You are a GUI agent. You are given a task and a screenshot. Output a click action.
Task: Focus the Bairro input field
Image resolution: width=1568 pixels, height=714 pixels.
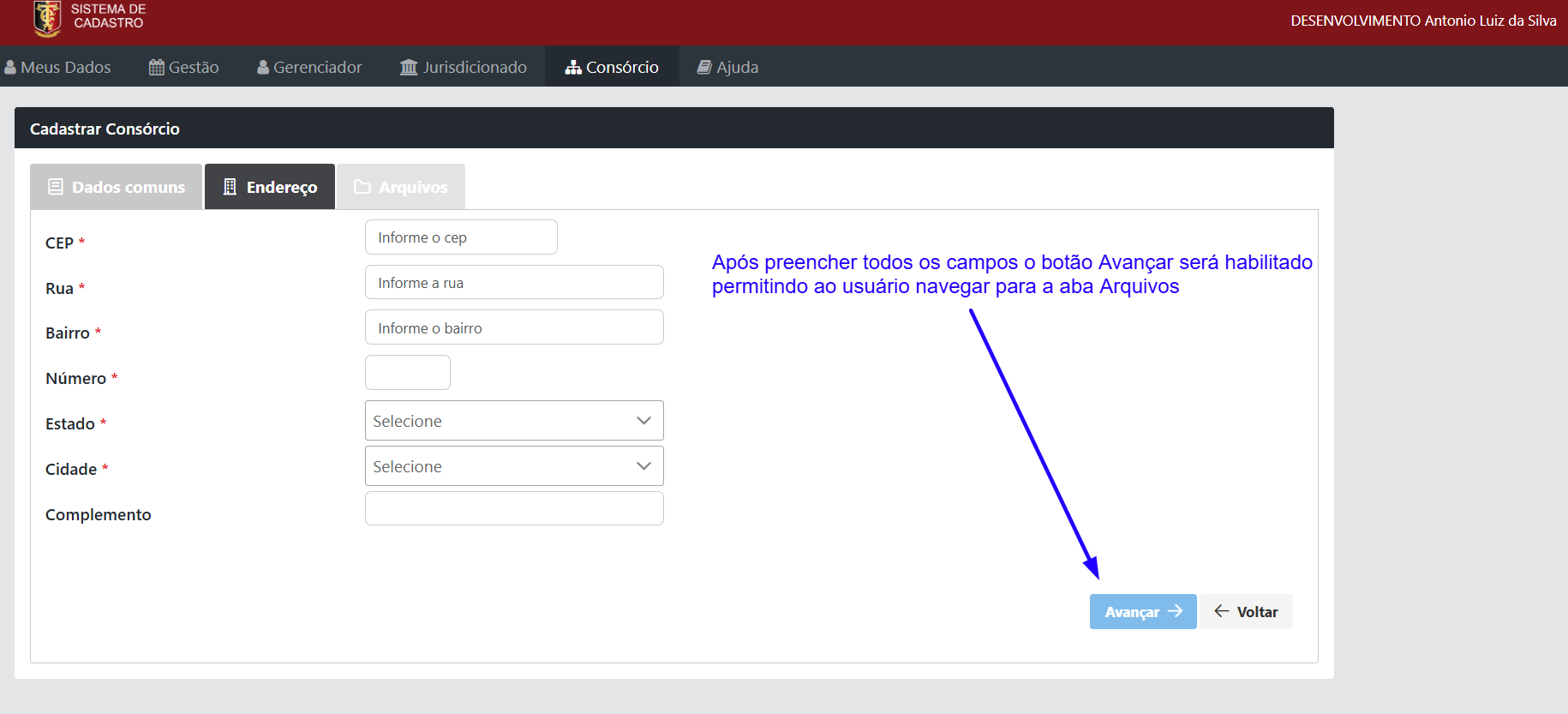point(514,327)
